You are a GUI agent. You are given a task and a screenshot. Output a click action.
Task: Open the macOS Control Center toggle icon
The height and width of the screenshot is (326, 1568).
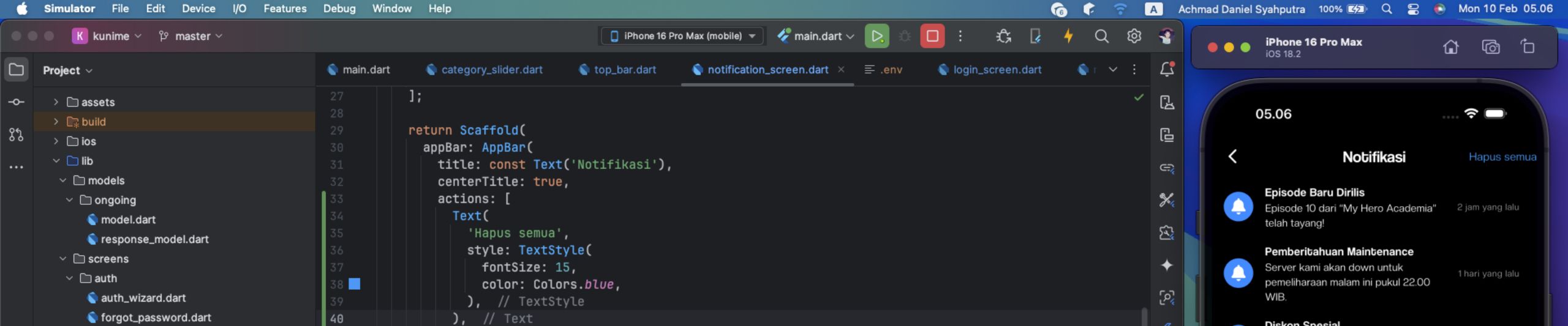click(1413, 9)
